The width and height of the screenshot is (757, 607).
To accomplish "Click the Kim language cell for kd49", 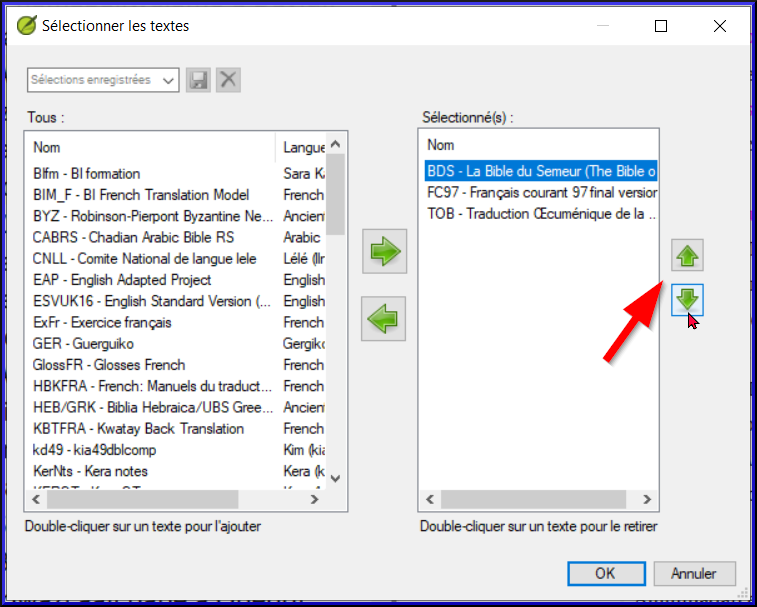I will pyautogui.click(x=304, y=450).
